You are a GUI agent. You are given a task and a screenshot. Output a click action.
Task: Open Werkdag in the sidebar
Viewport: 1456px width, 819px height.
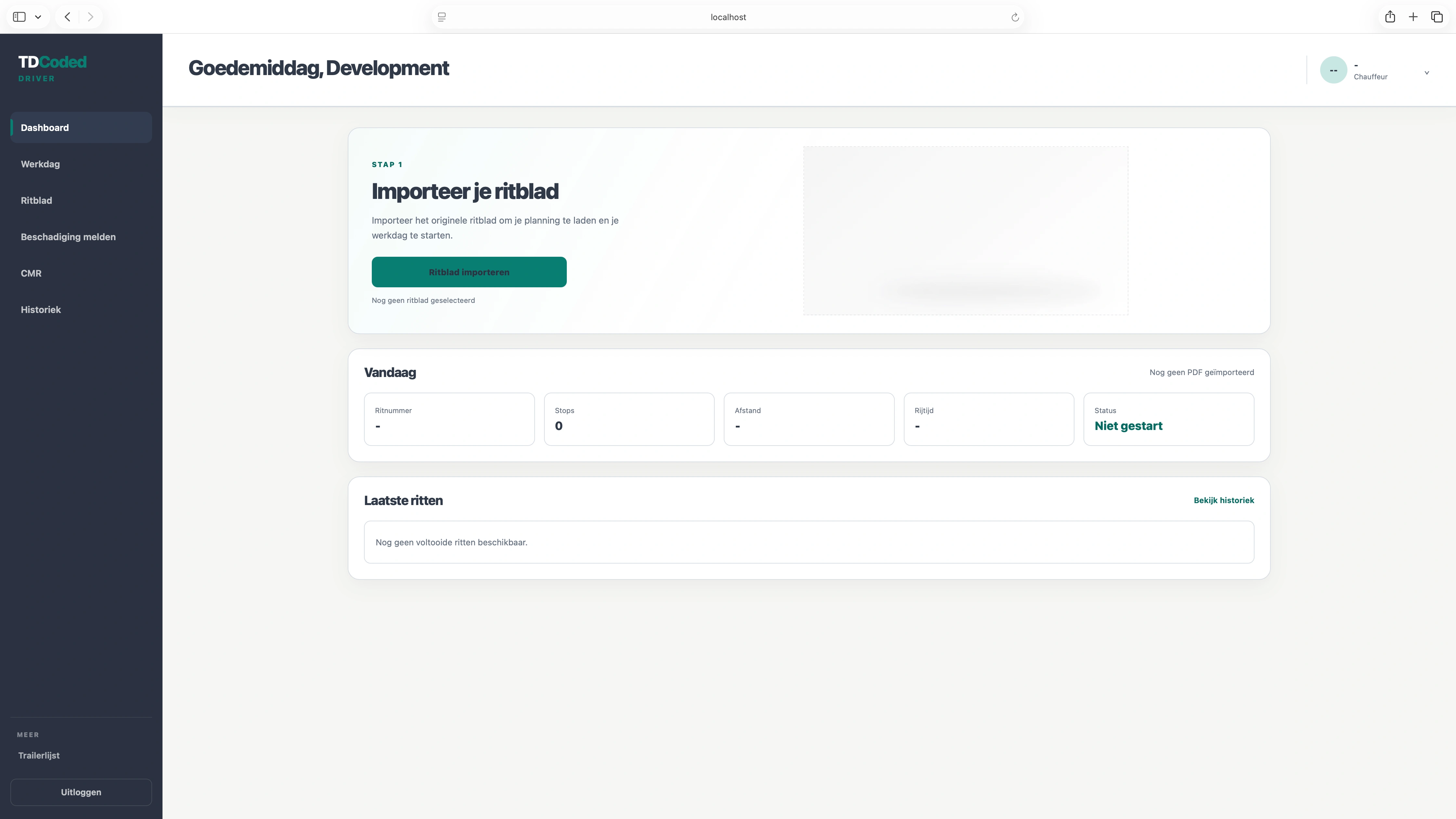[81, 164]
